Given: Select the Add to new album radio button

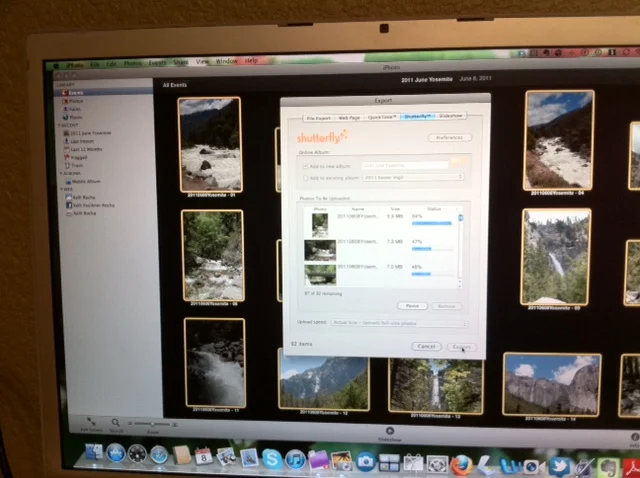Looking at the screenshot, I should [305, 167].
